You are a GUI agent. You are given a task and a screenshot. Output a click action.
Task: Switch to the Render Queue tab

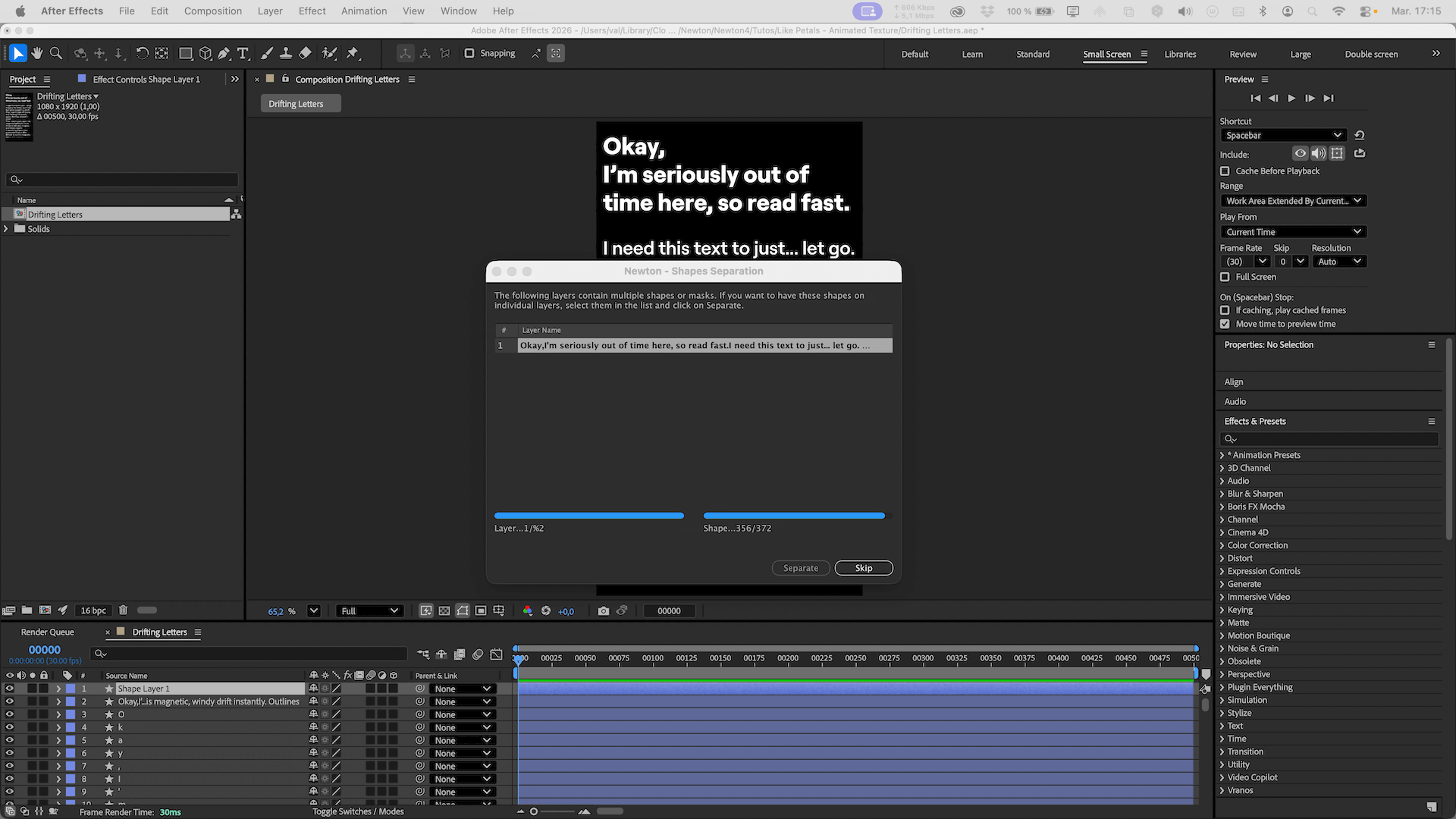click(47, 632)
